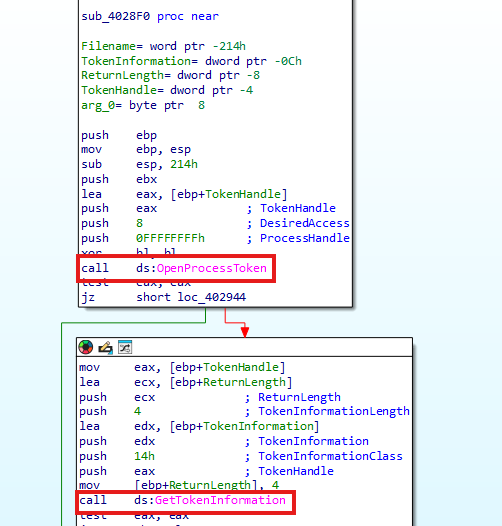
Task: Select the OpenProcessToken call target
Action: (x=211, y=268)
